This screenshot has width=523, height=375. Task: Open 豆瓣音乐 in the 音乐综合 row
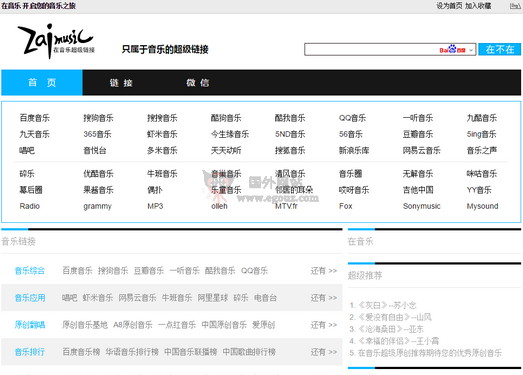point(149,271)
